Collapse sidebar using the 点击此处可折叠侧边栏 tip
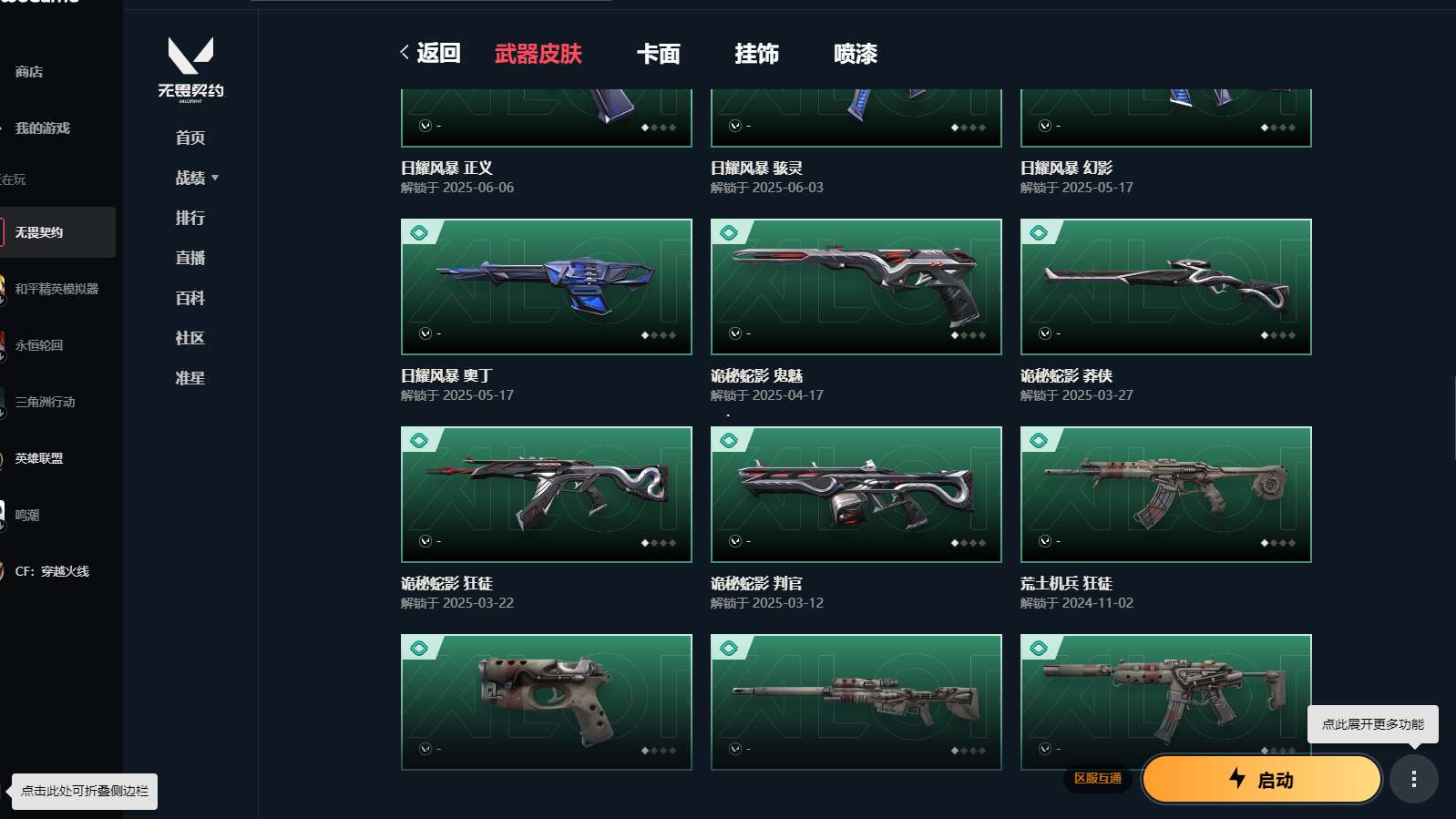 coord(84,791)
